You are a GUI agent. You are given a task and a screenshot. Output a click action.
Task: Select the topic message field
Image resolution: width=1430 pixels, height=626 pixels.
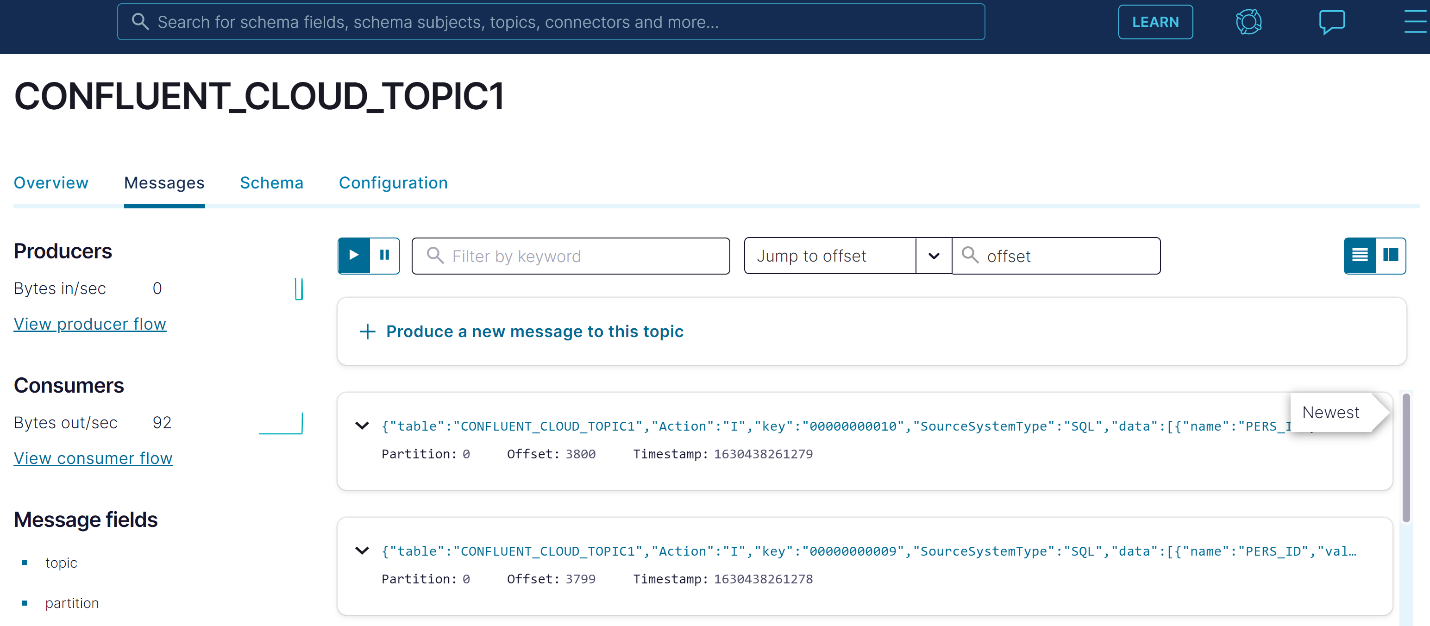pos(61,563)
